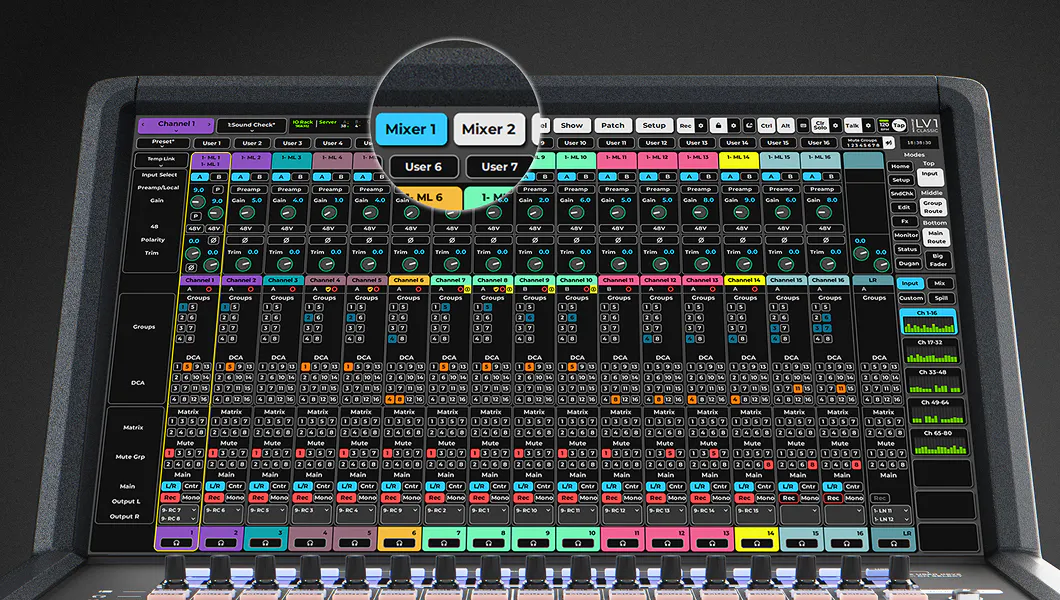Open output dropdown 9-RC 5 on channel 3

(x=268, y=514)
